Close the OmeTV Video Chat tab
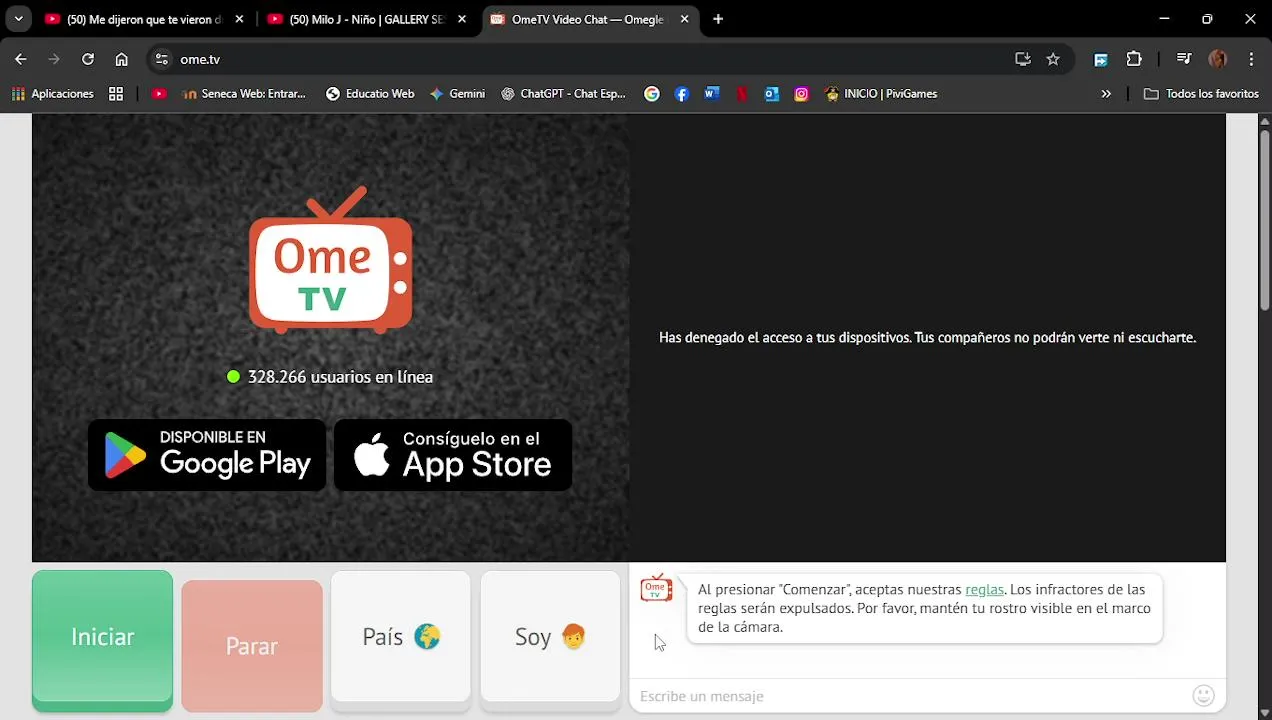The height and width of the screenshot is (720, 1272). 685,19
